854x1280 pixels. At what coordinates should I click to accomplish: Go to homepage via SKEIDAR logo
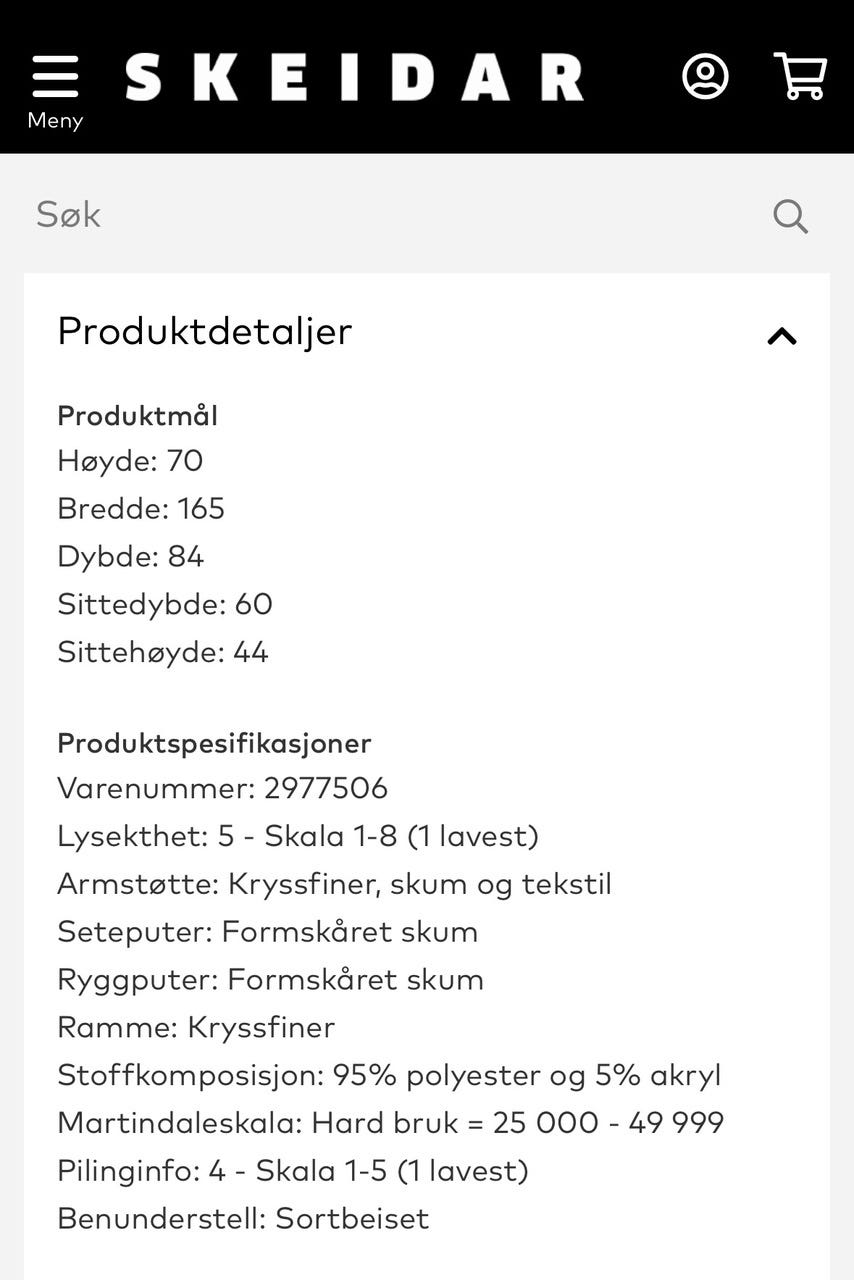point(355,78)
